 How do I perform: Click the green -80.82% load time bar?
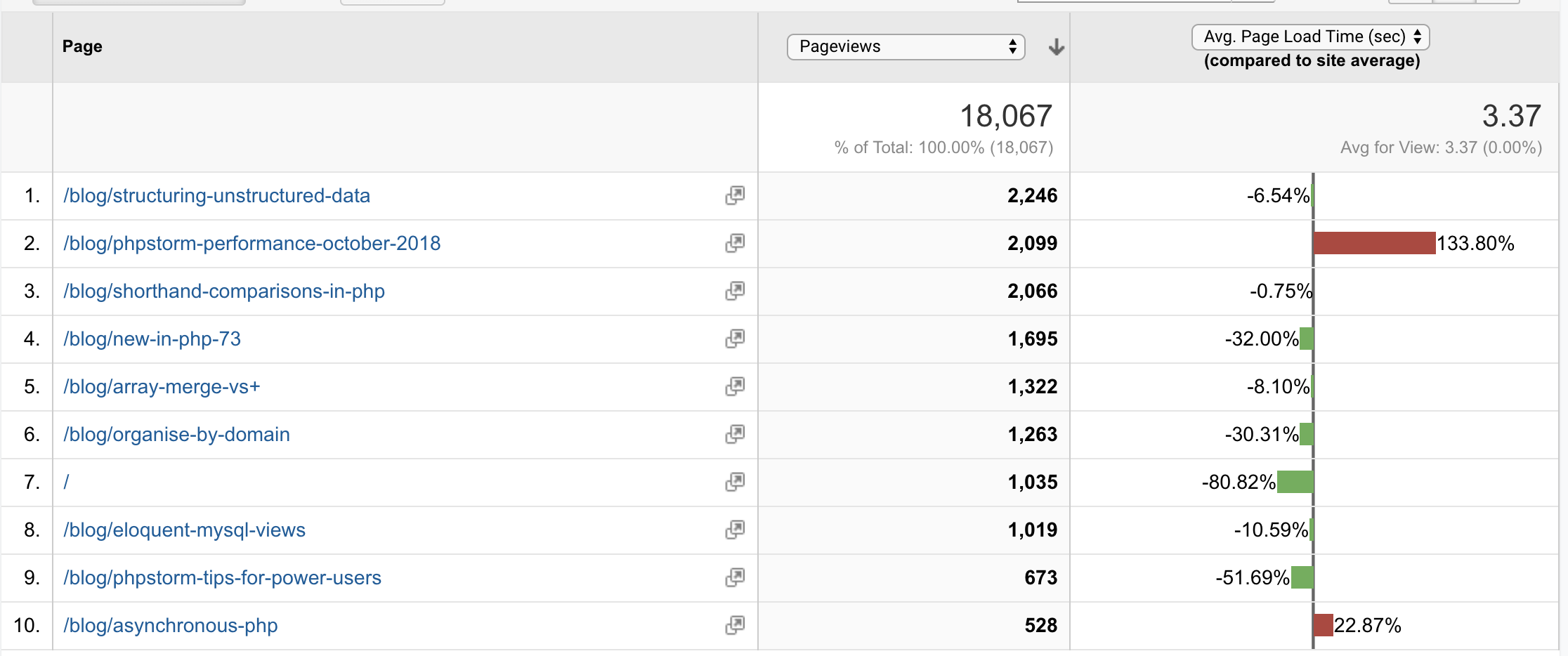(1295, 482)
